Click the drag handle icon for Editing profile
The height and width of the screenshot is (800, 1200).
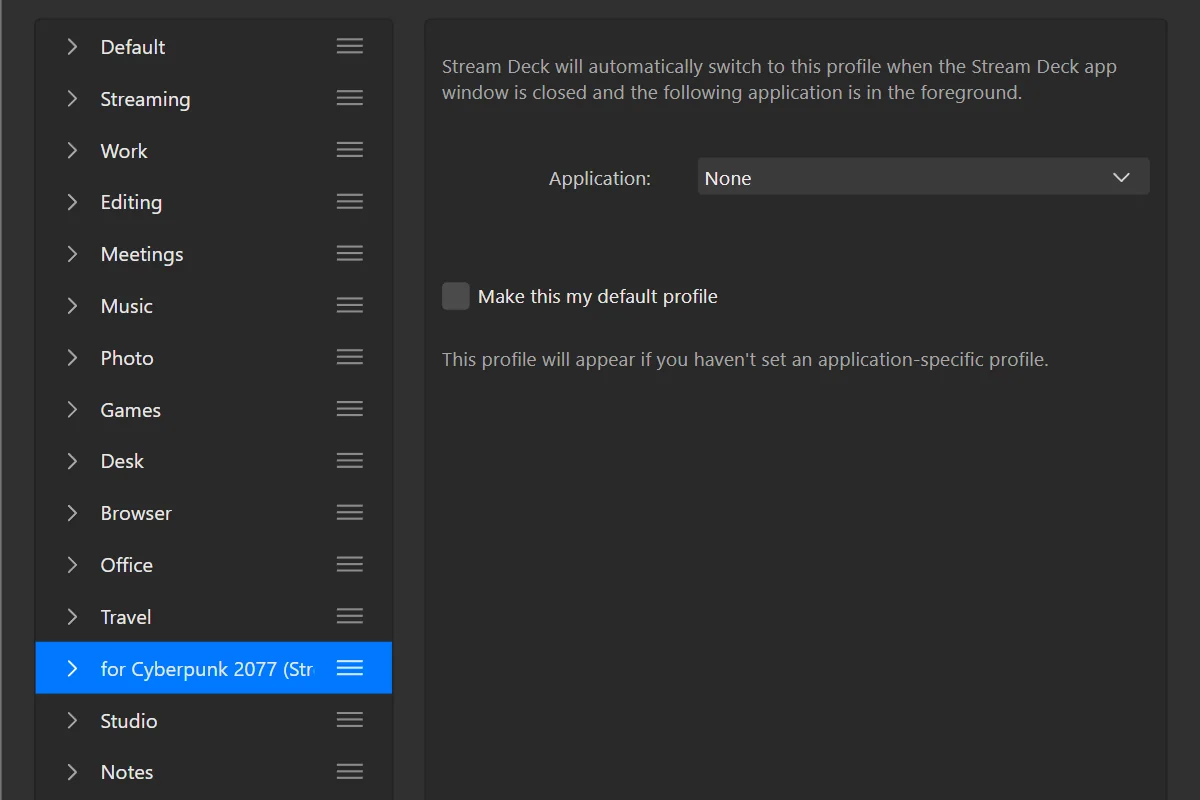point(349,202)
